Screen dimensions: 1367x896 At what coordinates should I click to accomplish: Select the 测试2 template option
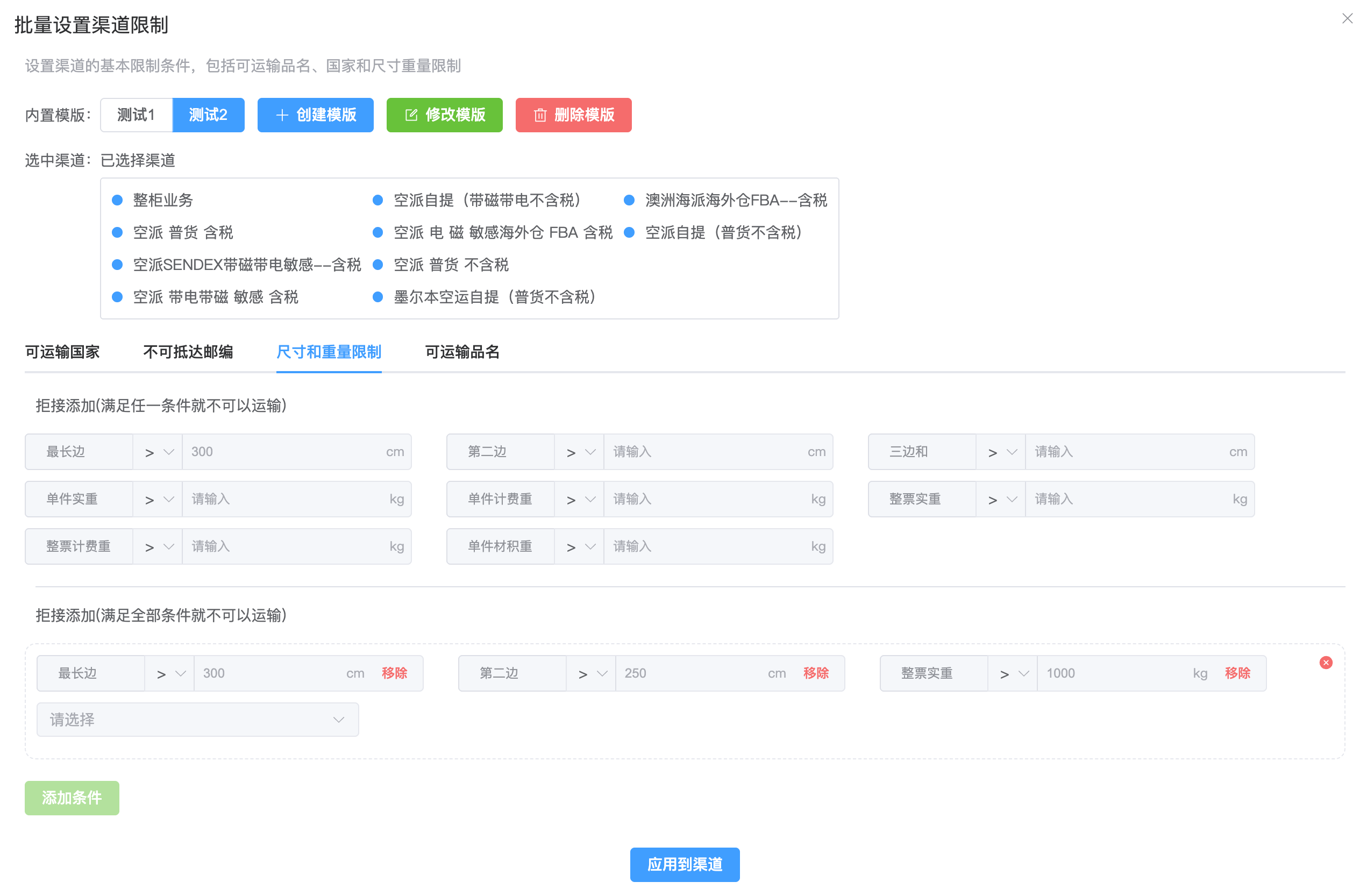point(208,115)
